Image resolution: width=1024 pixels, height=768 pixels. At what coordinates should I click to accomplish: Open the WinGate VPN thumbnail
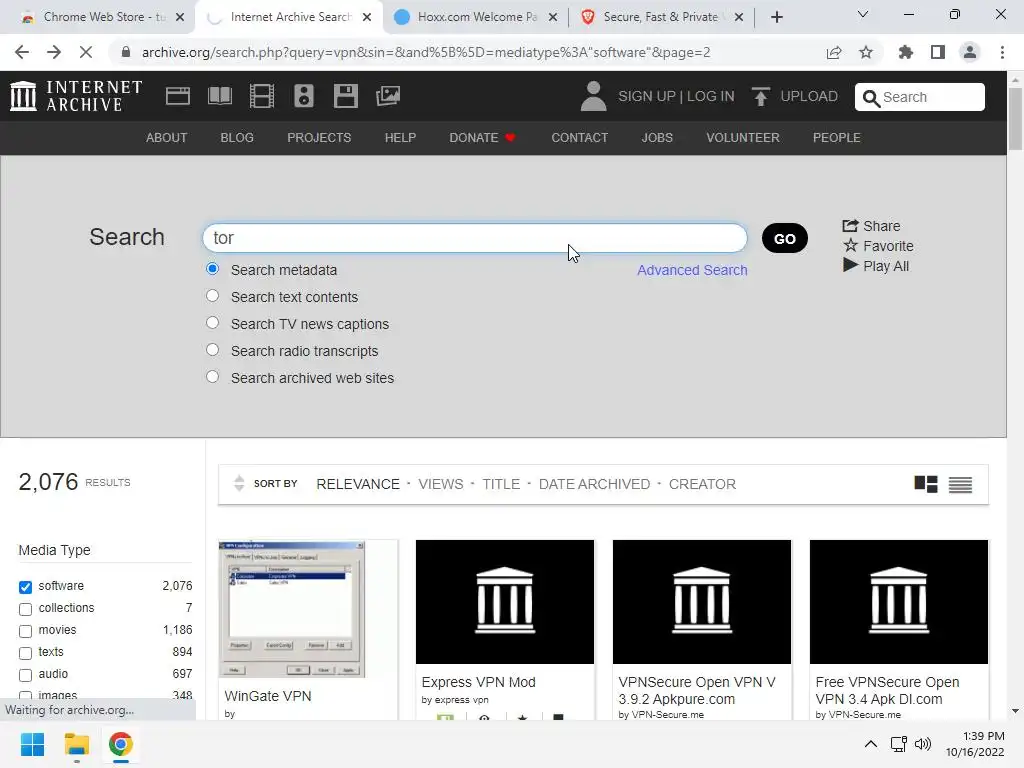[291, 609]
